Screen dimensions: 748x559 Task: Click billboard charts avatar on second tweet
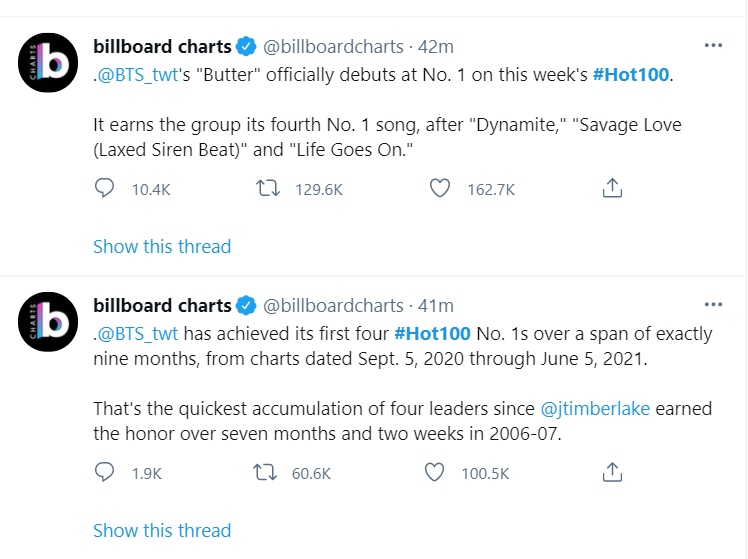tap(49, 322)
